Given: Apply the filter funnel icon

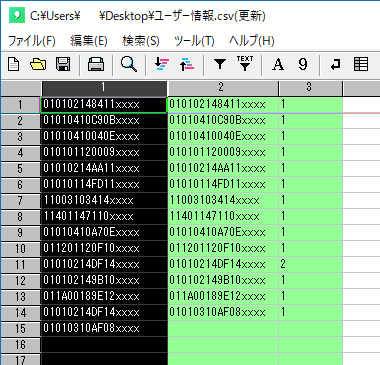Looking at the screenshot, I should point(220,64).
